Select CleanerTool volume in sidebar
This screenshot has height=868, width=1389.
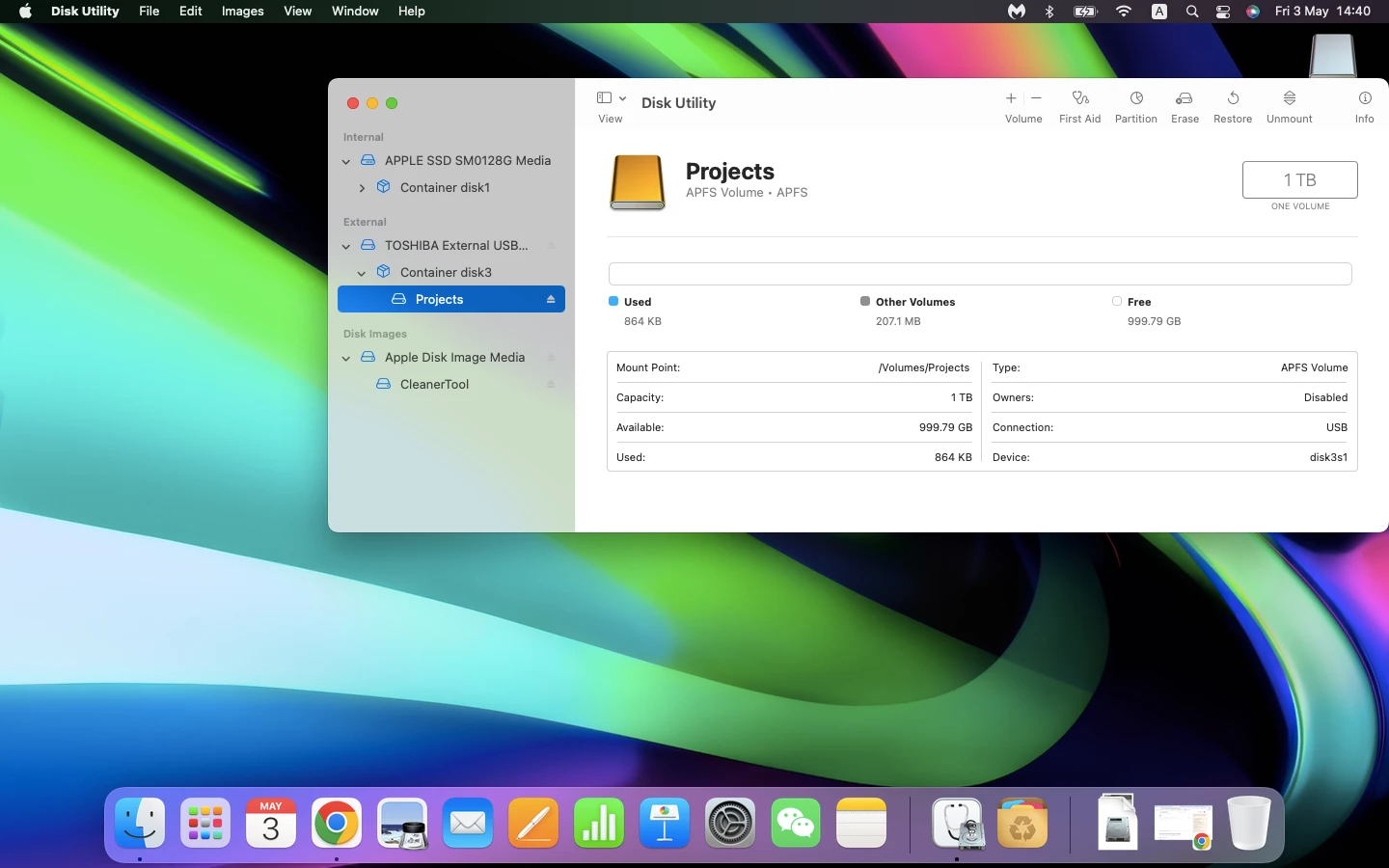[451, 385]
